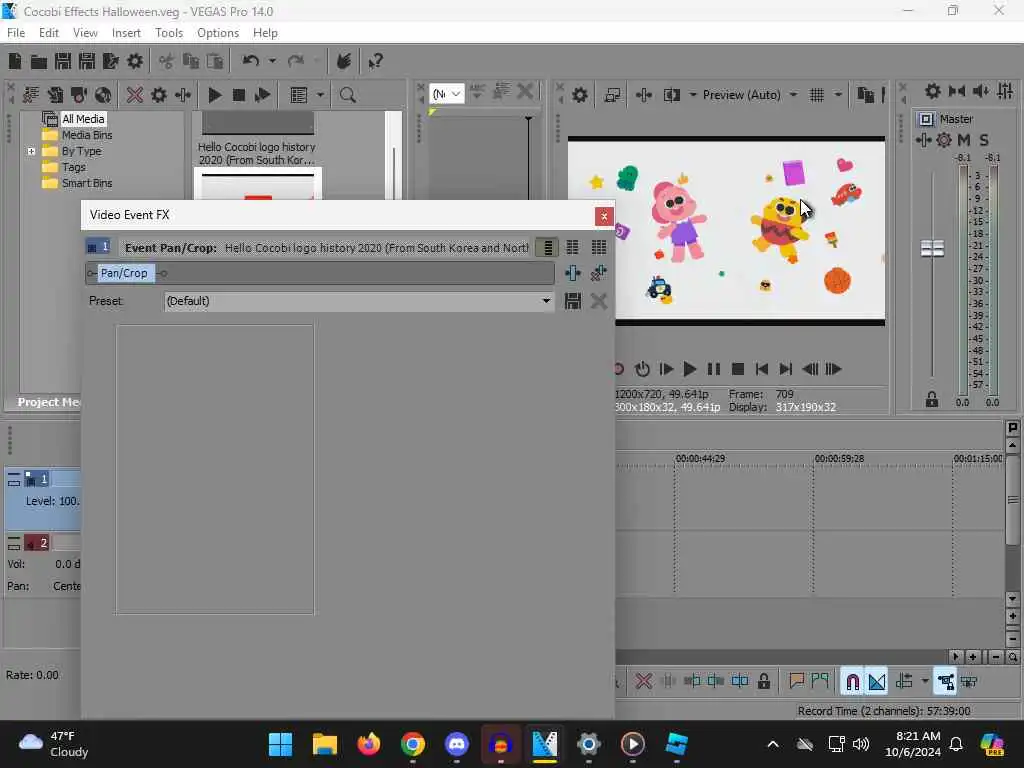Open Media FX icon in Project Media toolbar

coord(183,95)
